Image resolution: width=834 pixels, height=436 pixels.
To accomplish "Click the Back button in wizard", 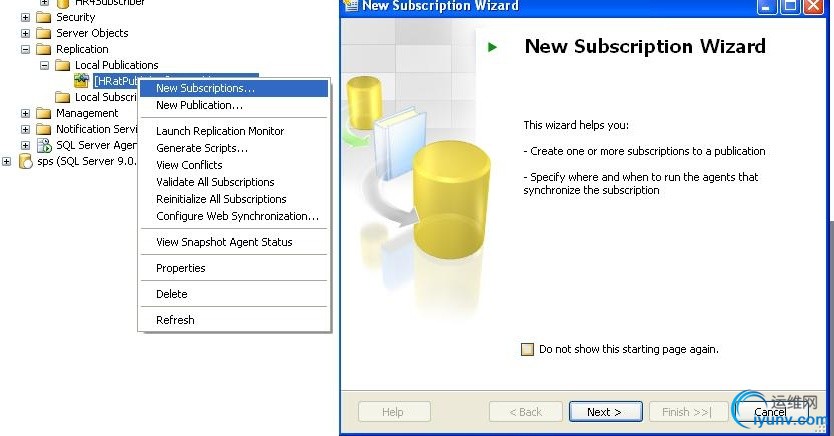I will [x=526, y=412].
